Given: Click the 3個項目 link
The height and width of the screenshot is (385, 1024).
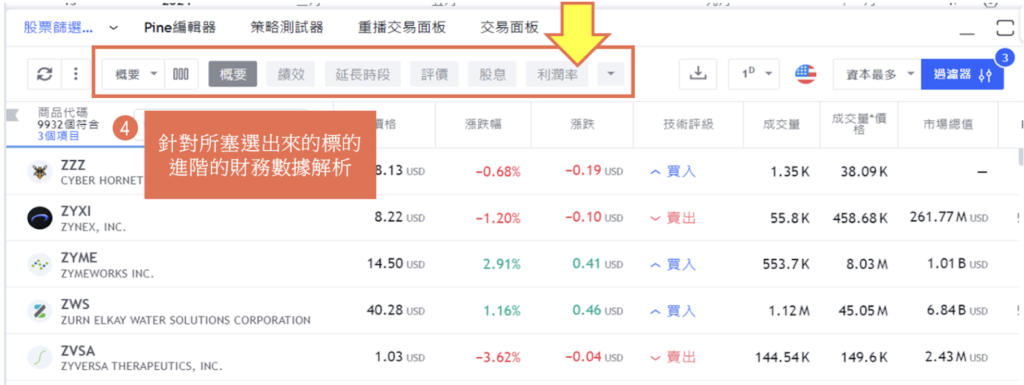Looking at the screenshot, I should 58,136.
